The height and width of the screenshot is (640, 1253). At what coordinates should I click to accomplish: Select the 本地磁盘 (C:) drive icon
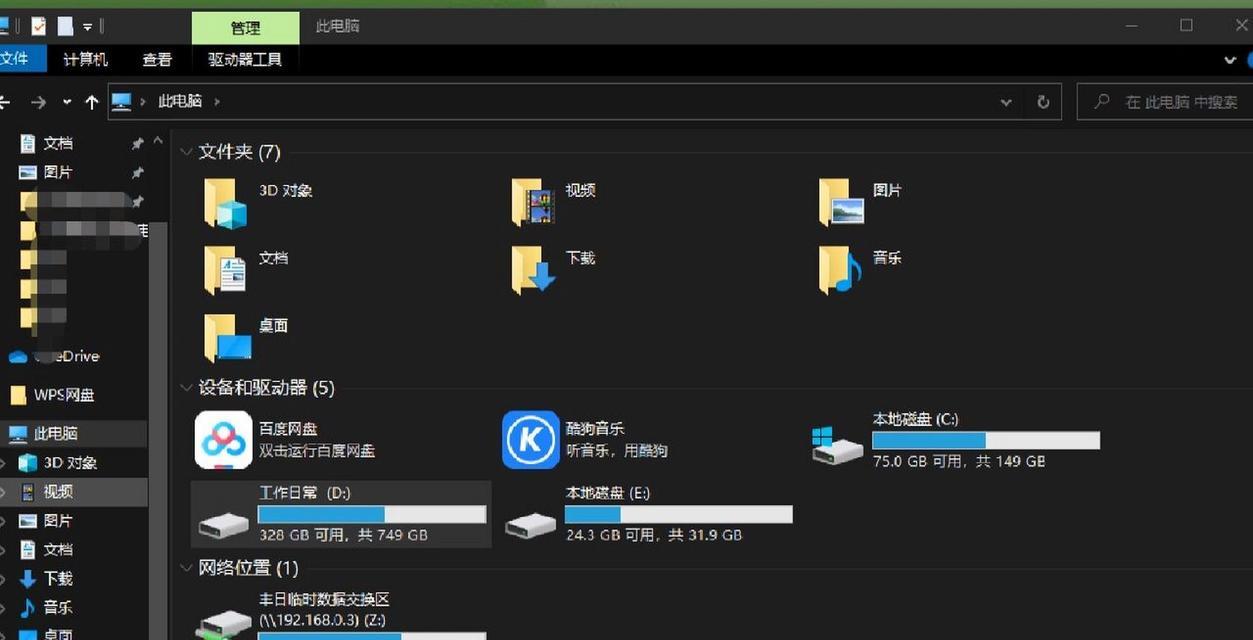tap(837, 445)
